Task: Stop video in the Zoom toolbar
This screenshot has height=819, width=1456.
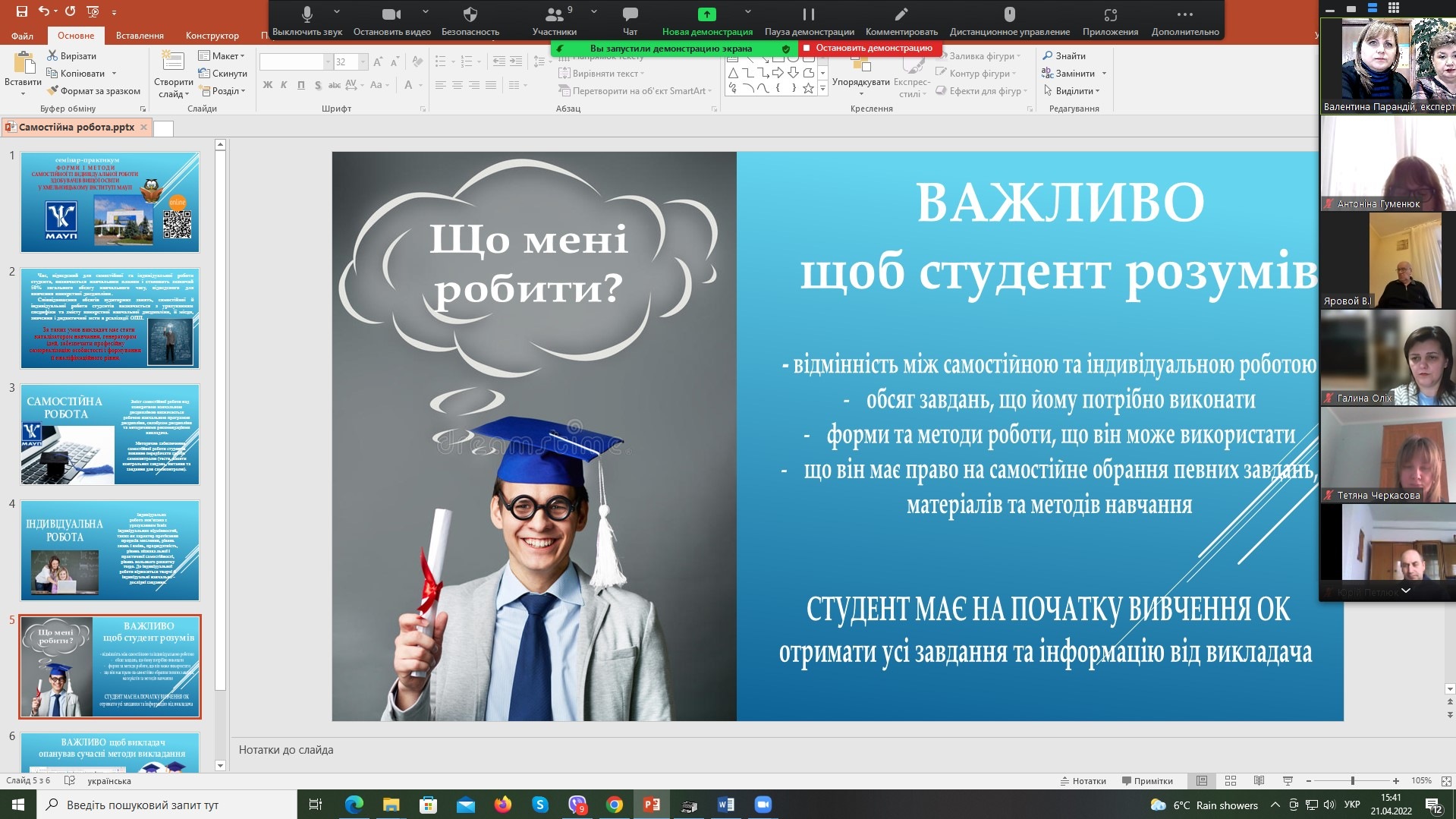Action: pos(391,15)
